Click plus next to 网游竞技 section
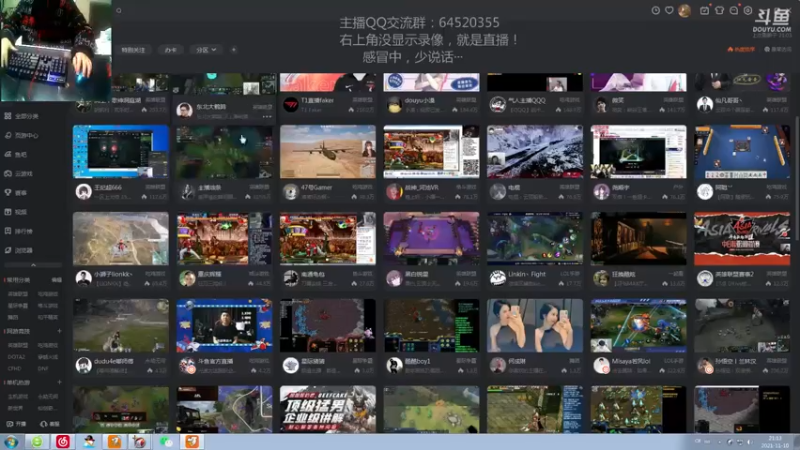 [x=59, y=331]
